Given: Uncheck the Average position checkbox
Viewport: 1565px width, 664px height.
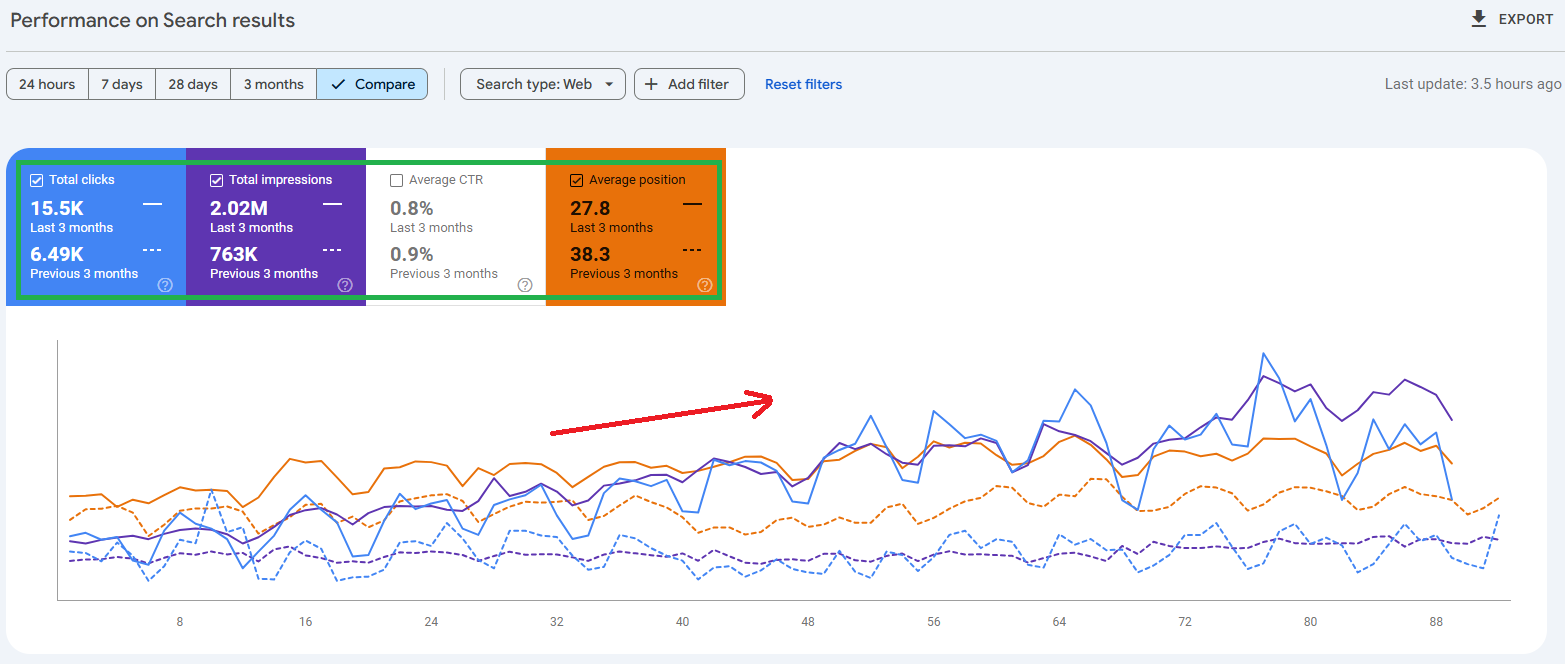Looking at the screenshot, I should tap(577, 180).
